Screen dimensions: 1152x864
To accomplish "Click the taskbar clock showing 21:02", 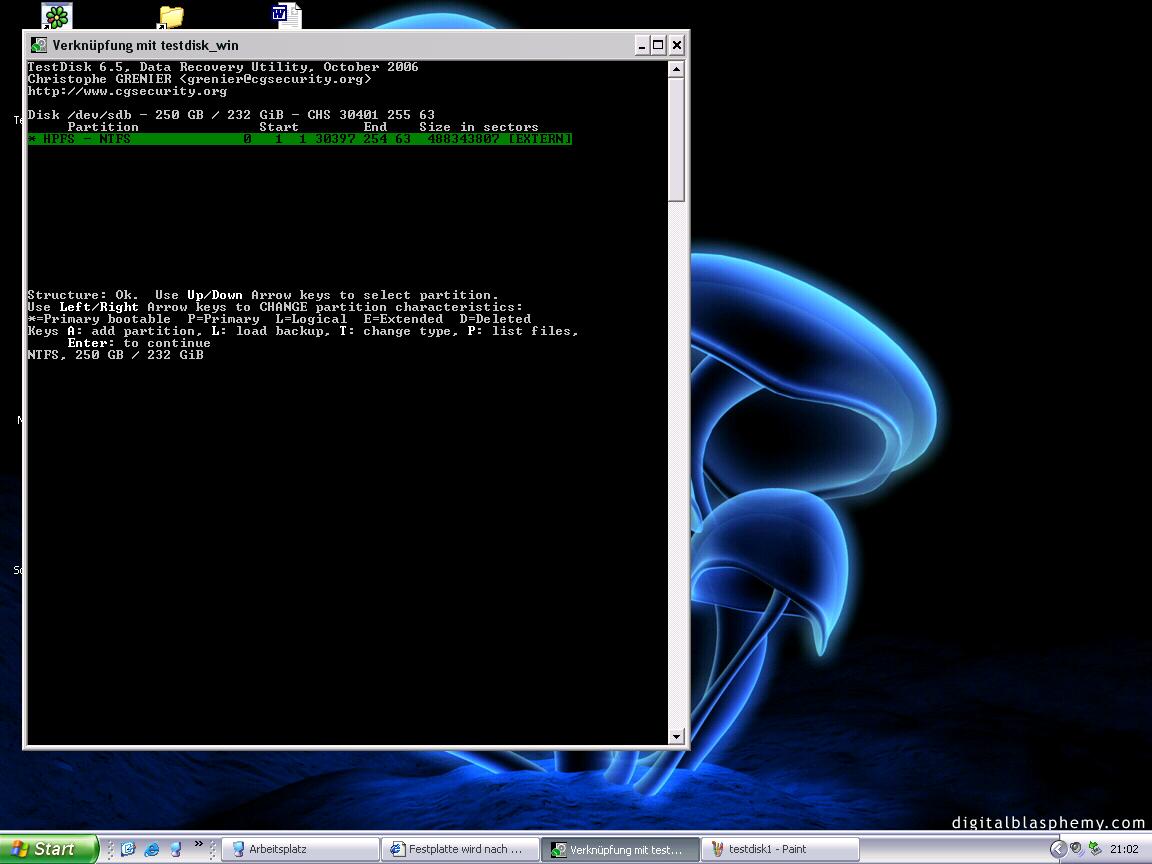I will click(1124, 849).
